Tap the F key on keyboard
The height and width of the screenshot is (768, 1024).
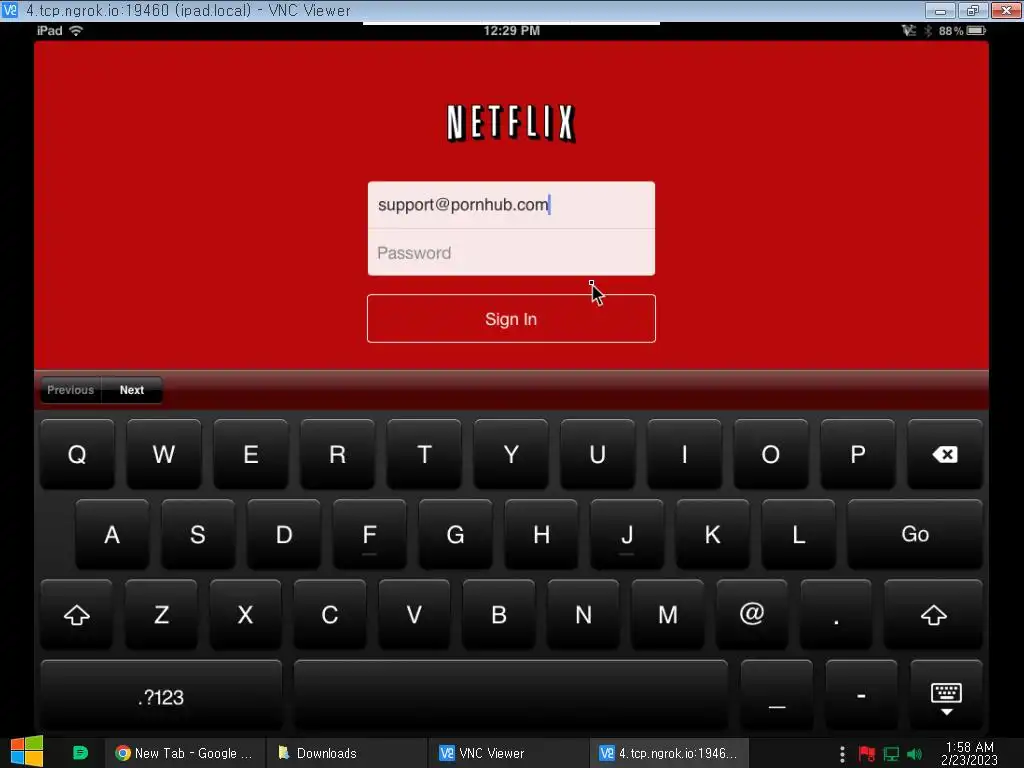[x=370, y=534]
